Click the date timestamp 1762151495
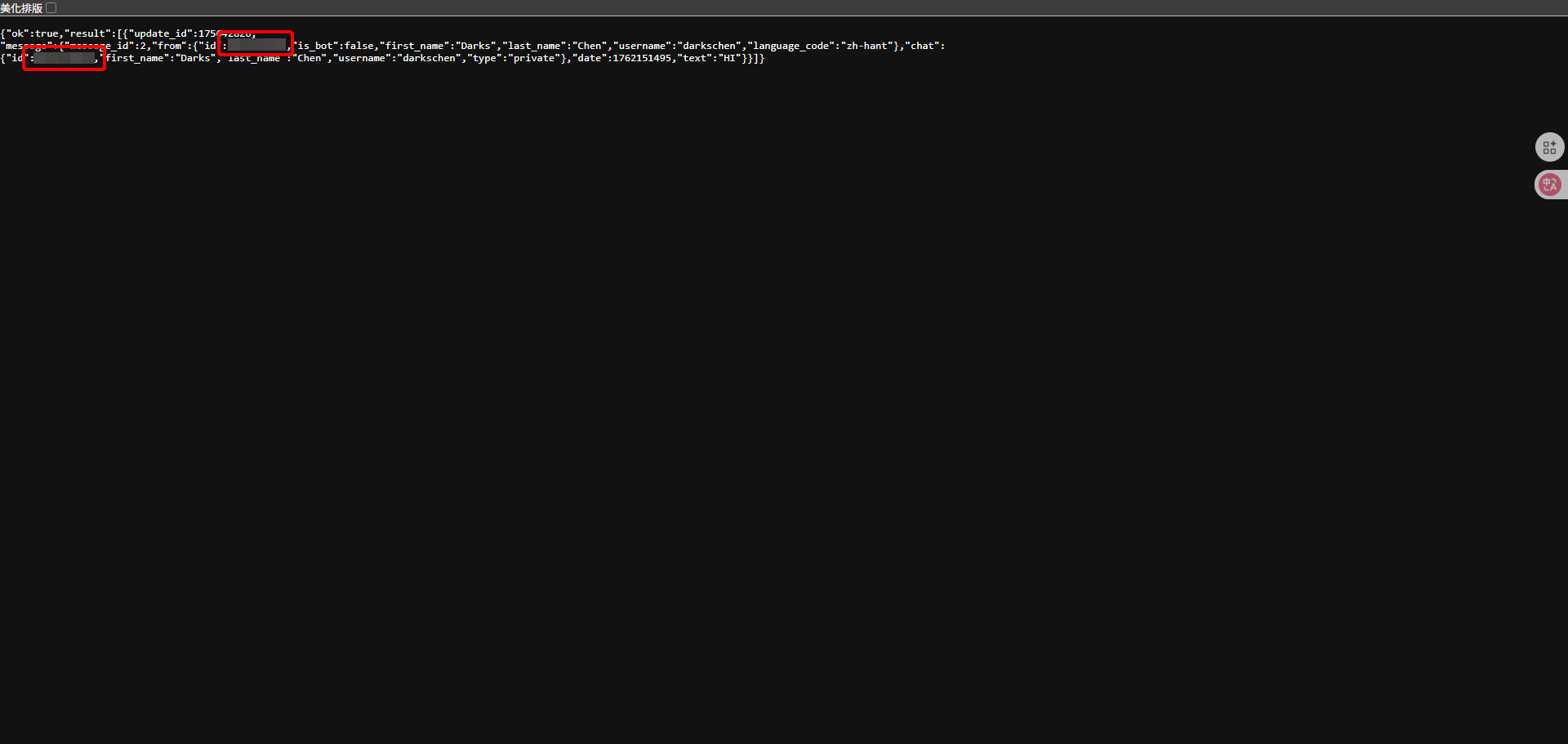 pos(642,58)
